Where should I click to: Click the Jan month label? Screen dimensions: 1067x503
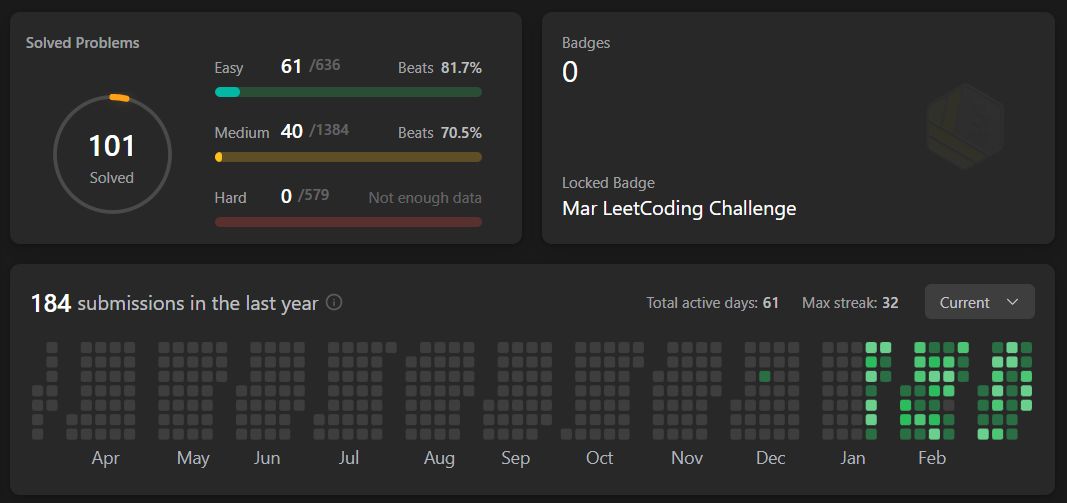click(853, 458)
